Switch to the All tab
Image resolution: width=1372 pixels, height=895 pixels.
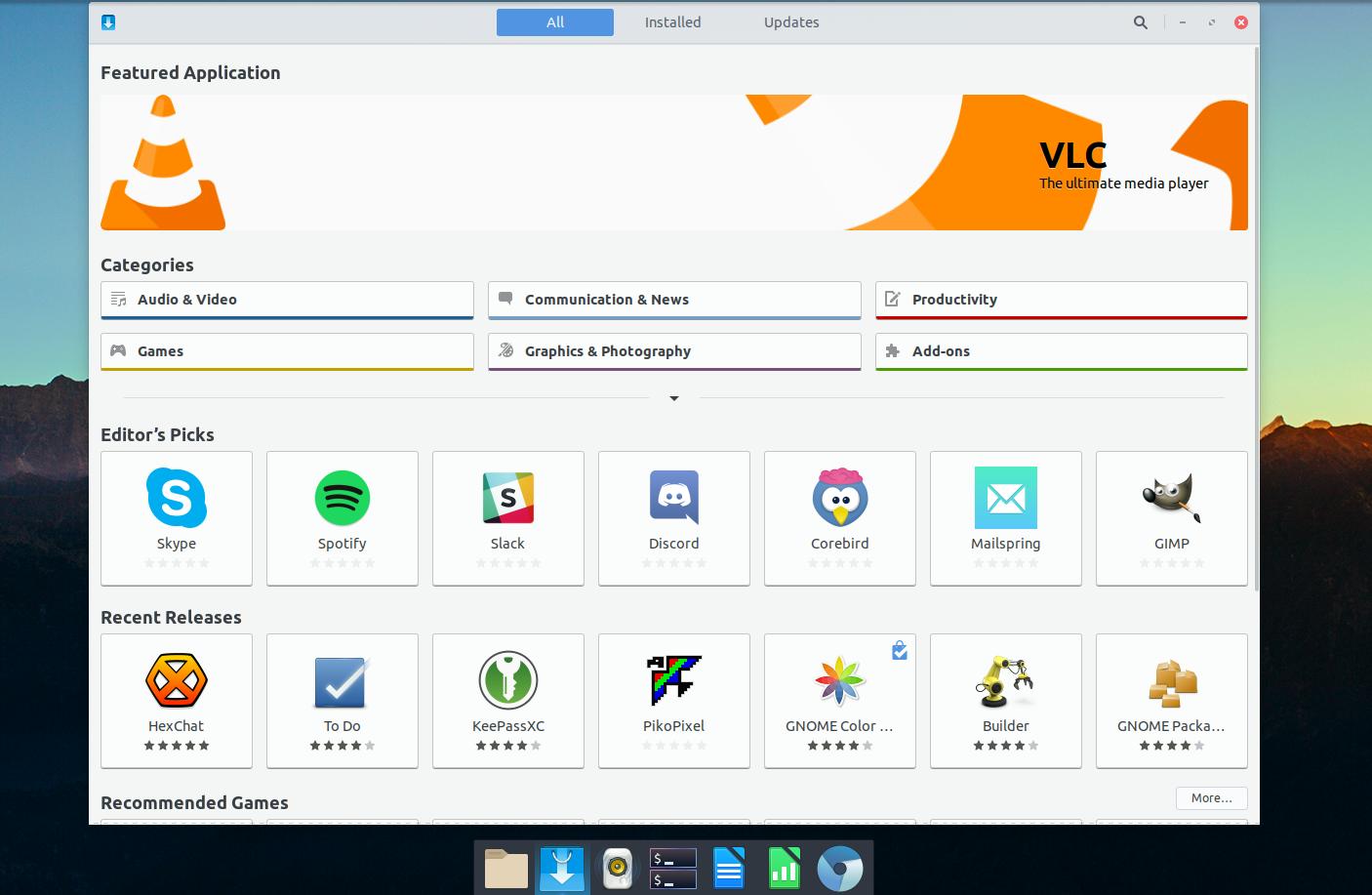coord(555,22)
